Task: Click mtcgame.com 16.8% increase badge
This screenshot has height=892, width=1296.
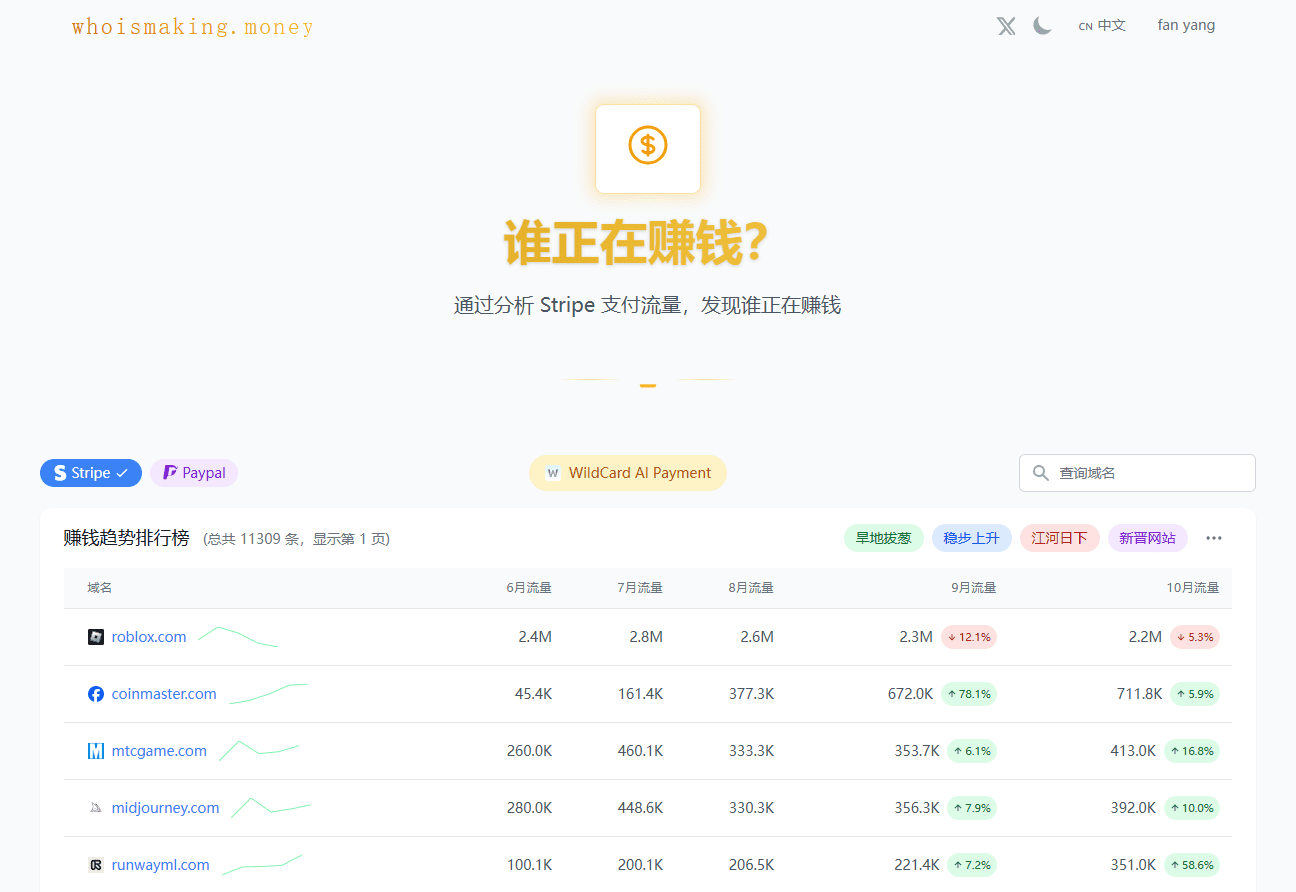Action: (1192, 751)
